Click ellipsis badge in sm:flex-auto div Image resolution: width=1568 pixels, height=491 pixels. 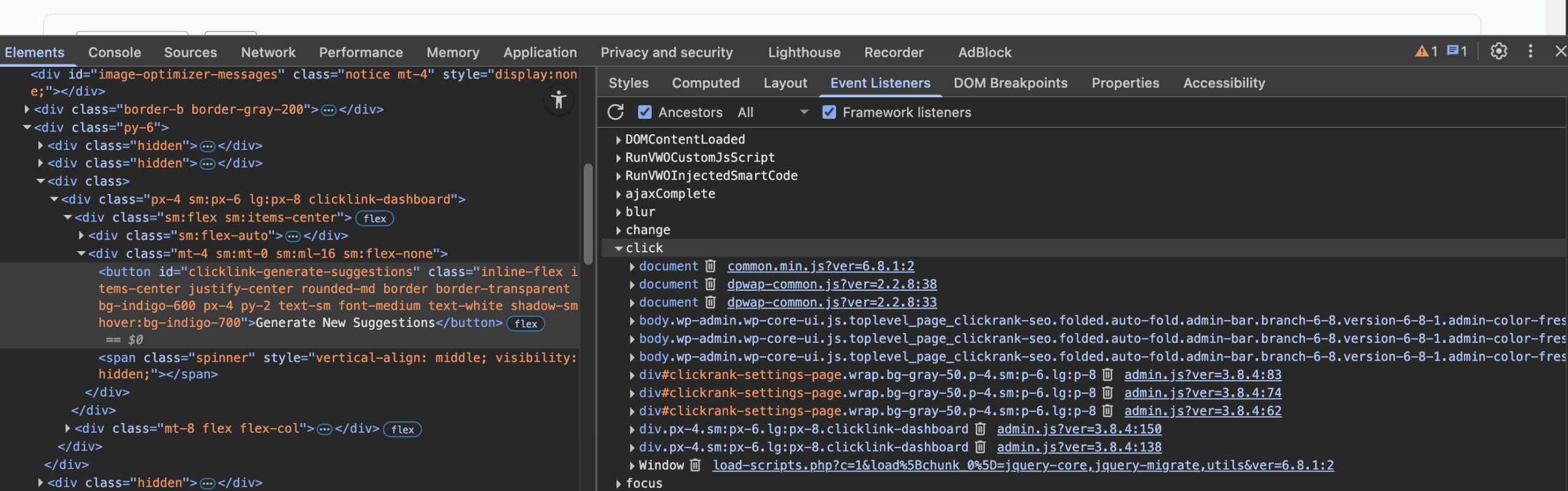[x=293, y=236]
